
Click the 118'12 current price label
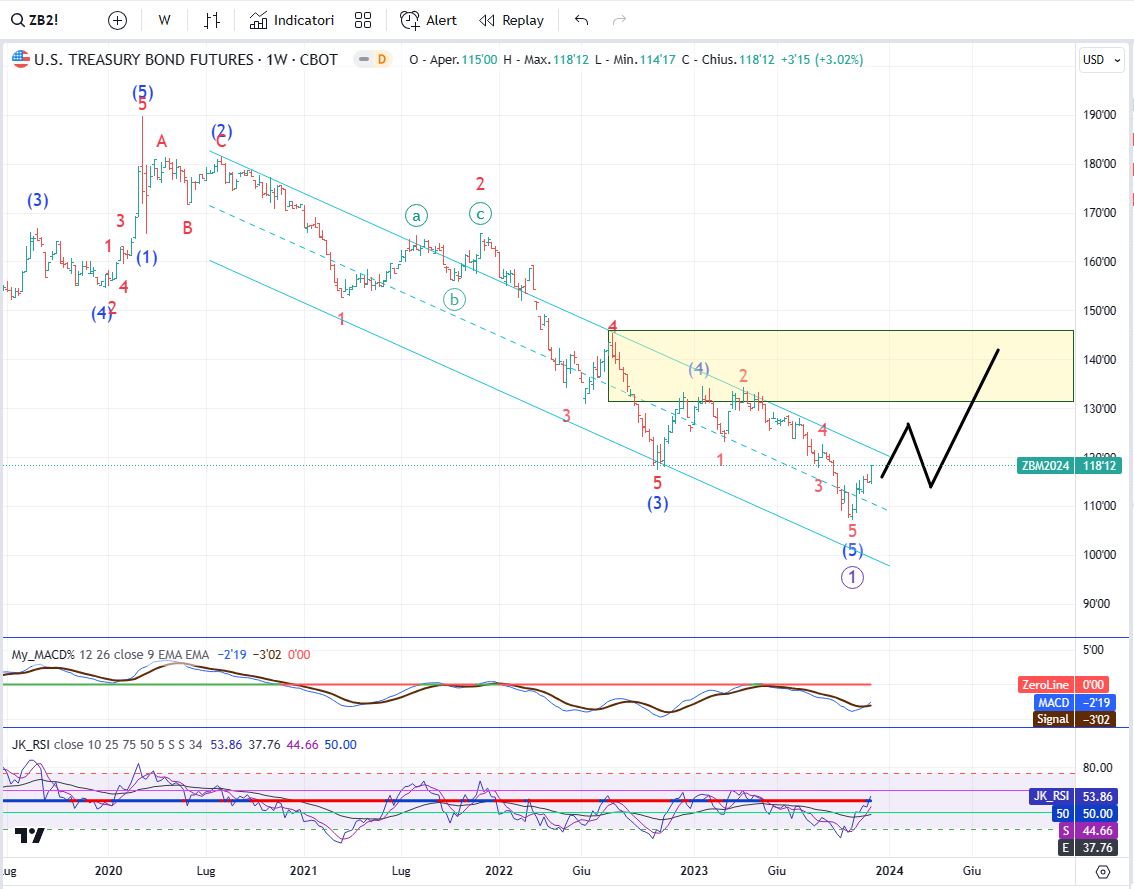(x=1099, y=466)
